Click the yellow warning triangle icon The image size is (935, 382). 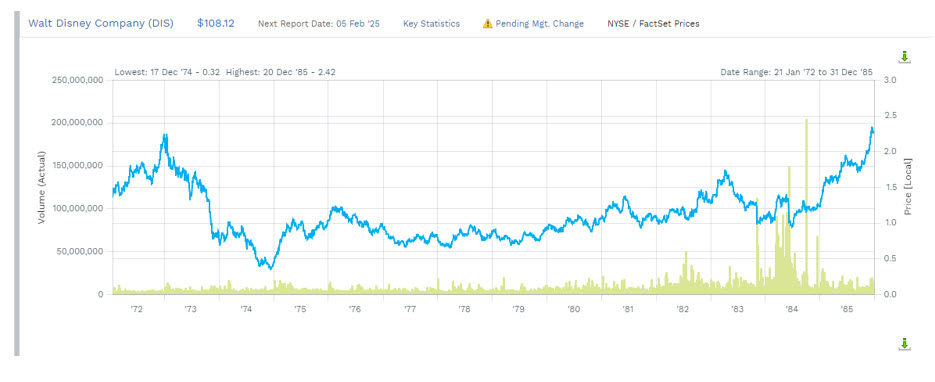487,24
